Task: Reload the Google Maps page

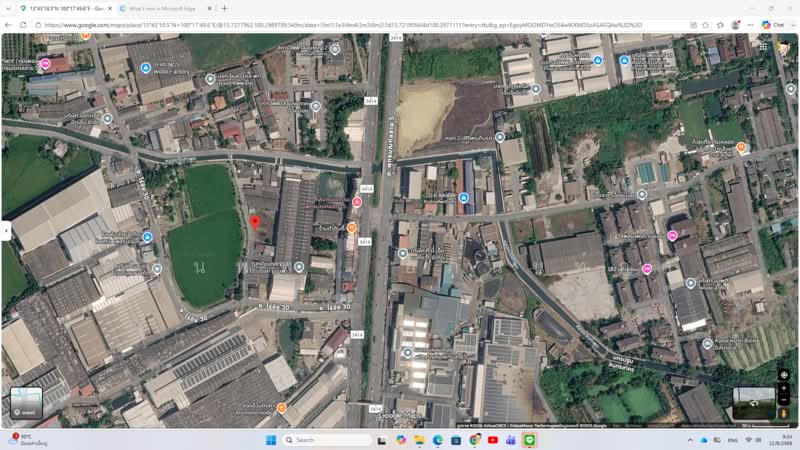Action: [23, 24]
